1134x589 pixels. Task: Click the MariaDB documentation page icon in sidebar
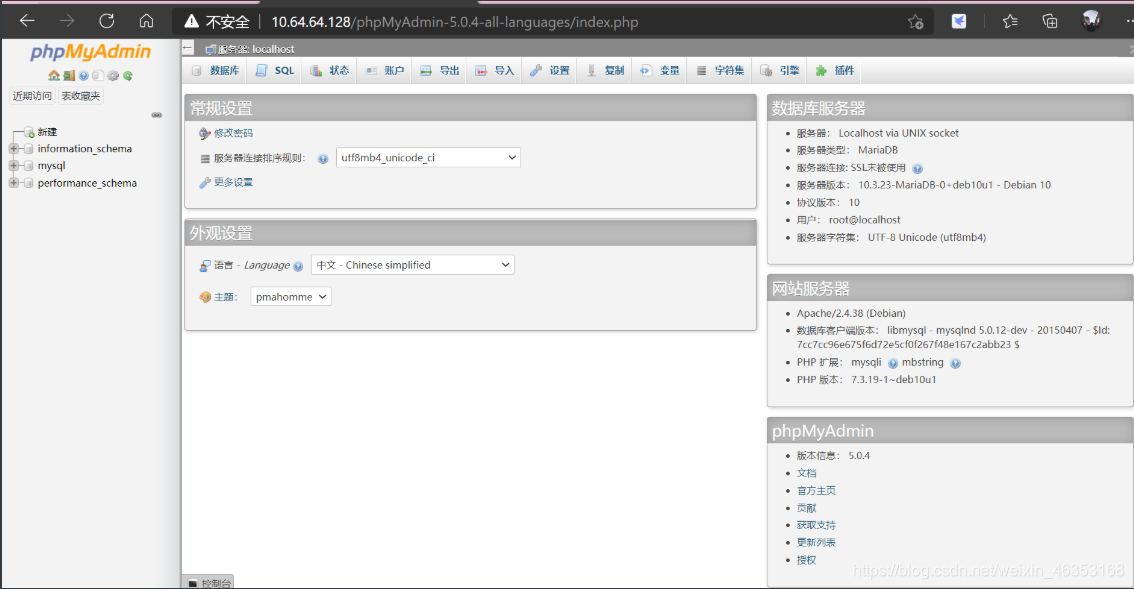click(98, 75)
